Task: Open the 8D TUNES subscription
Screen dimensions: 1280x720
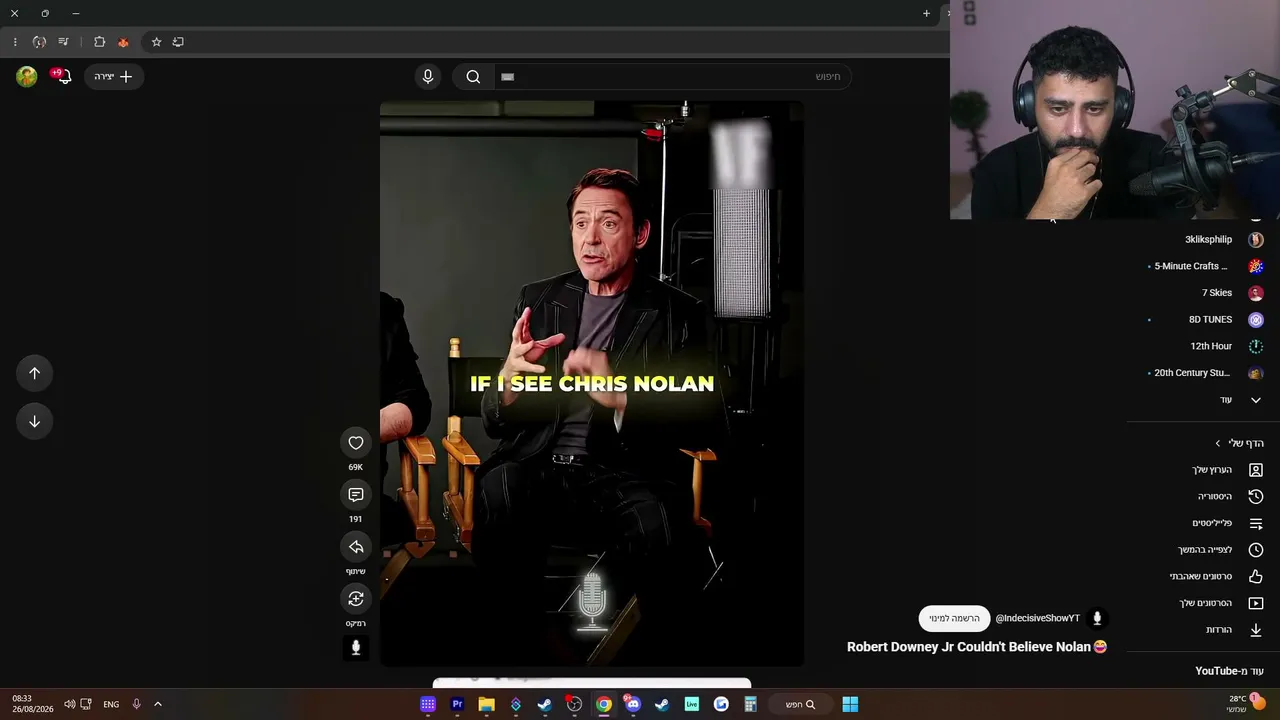Action: (x=1200, y=320)
